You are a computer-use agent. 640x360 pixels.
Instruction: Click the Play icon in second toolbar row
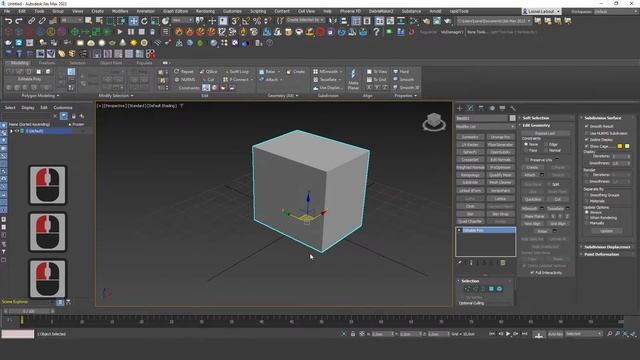pos(120,32)
